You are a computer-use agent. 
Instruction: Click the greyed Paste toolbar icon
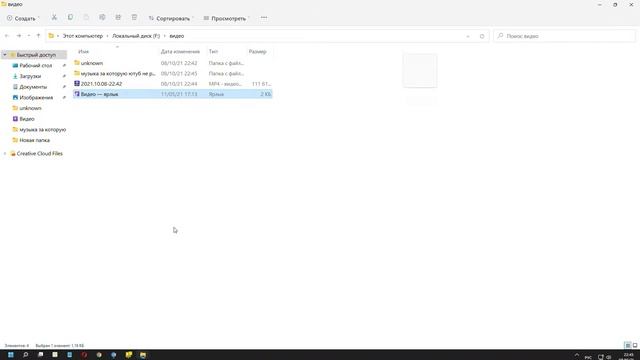[x=86, y=18]
